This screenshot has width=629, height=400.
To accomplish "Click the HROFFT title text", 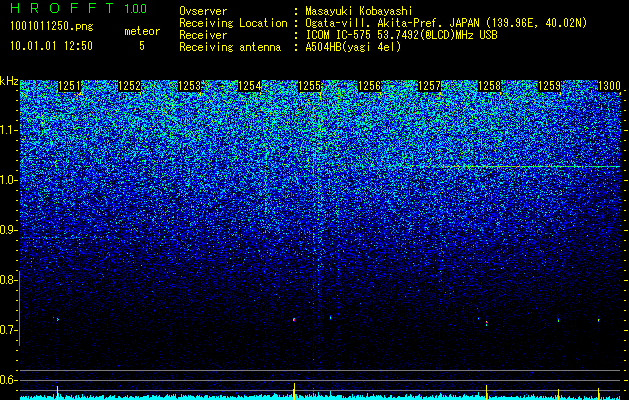I will tap(63, 8).
